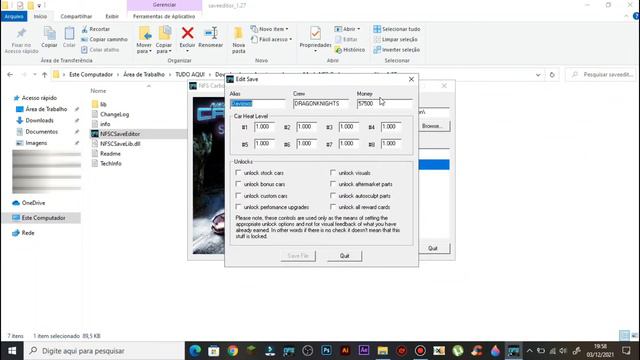The width and height of the screenshot is (640, 360).
Task: Enable unlock bonus cars checkbox
Action: (x=238, y=184)
